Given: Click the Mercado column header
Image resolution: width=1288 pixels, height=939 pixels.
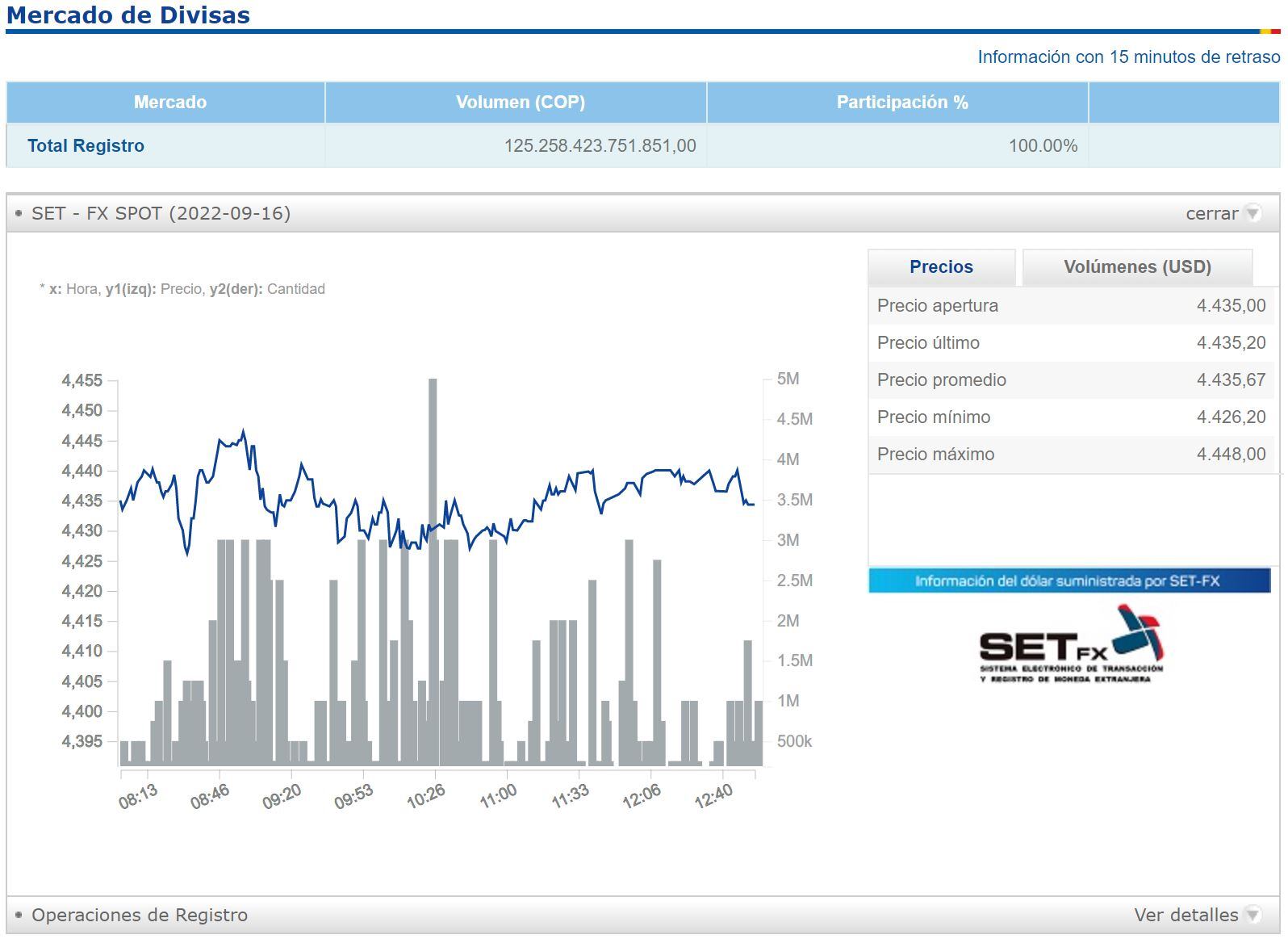Looking at the screenshot, I should tap(169, 103).
